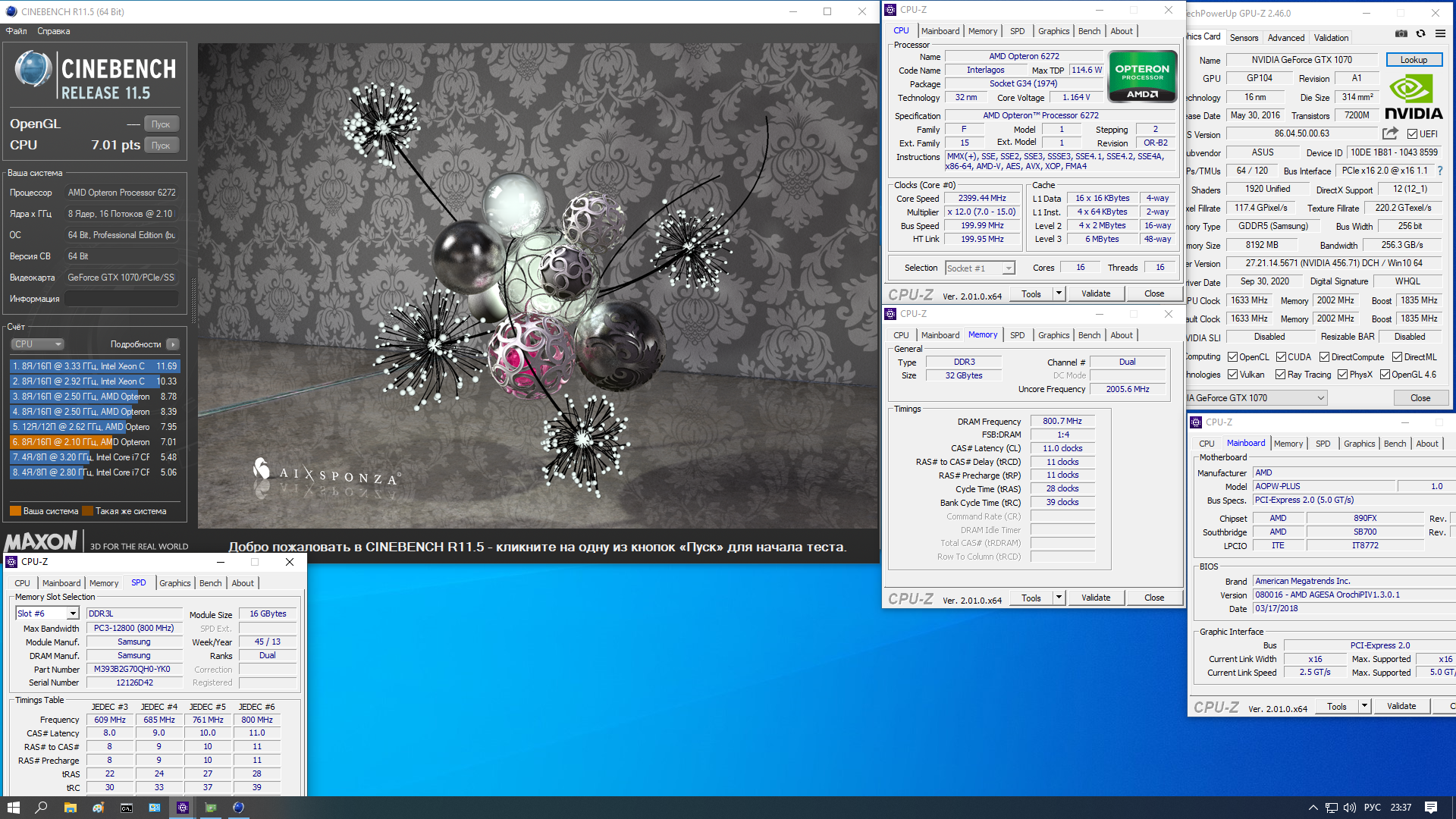Run the CPU test with Пуск
Viewport: 1456px width, 819px height.
tap(161, 146)
